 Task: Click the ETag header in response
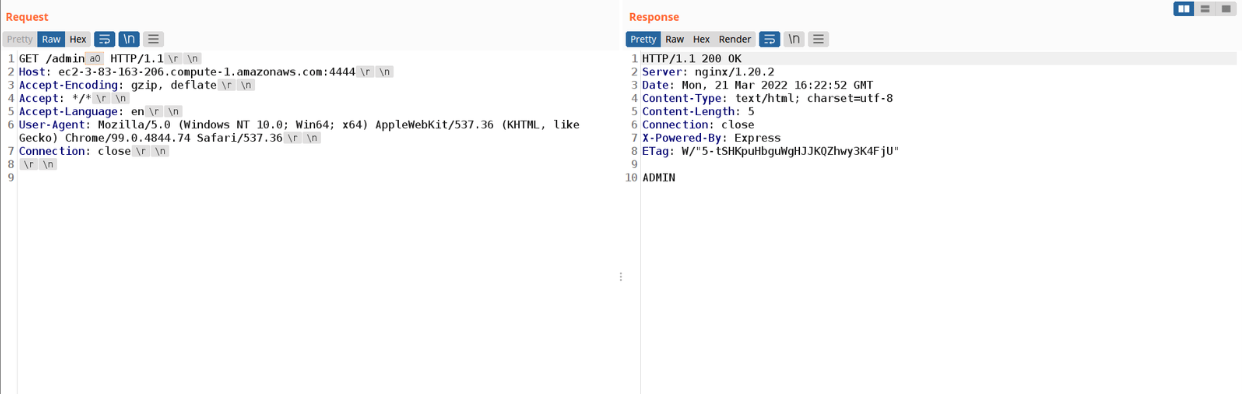point(771,150)
